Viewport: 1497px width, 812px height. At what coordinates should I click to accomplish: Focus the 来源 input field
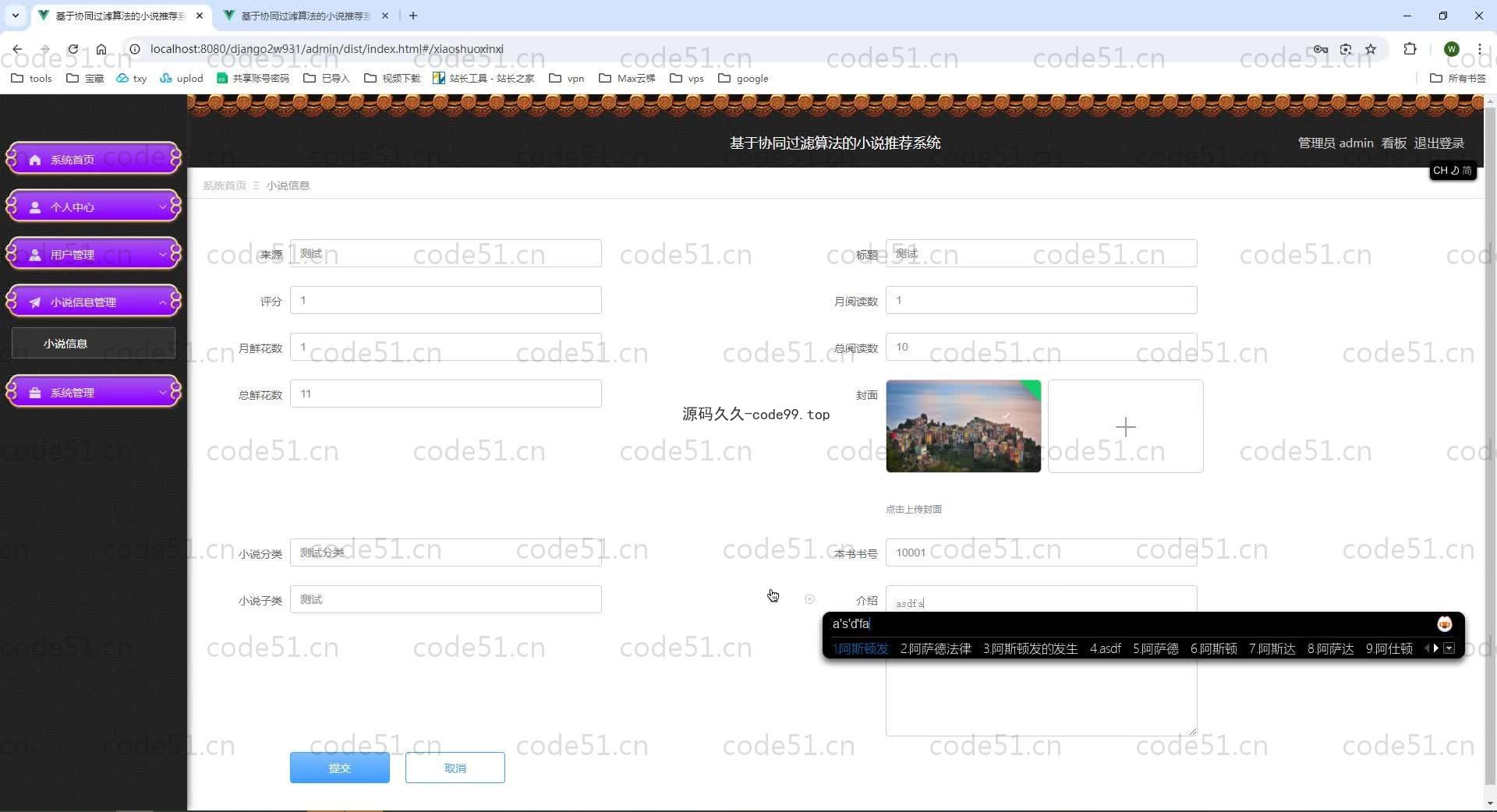point(446,253)
